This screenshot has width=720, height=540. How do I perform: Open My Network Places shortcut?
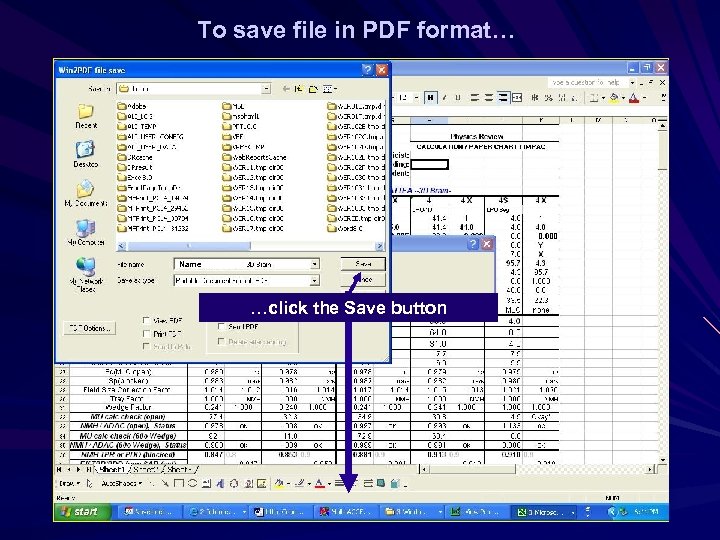click(x=86, y=275)
